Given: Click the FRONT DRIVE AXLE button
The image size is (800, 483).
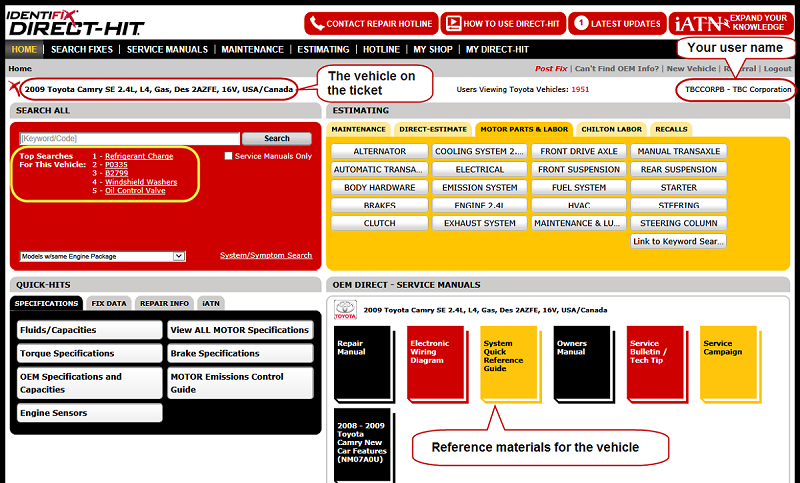Looking at the screenshot, I should pos(579,151).
